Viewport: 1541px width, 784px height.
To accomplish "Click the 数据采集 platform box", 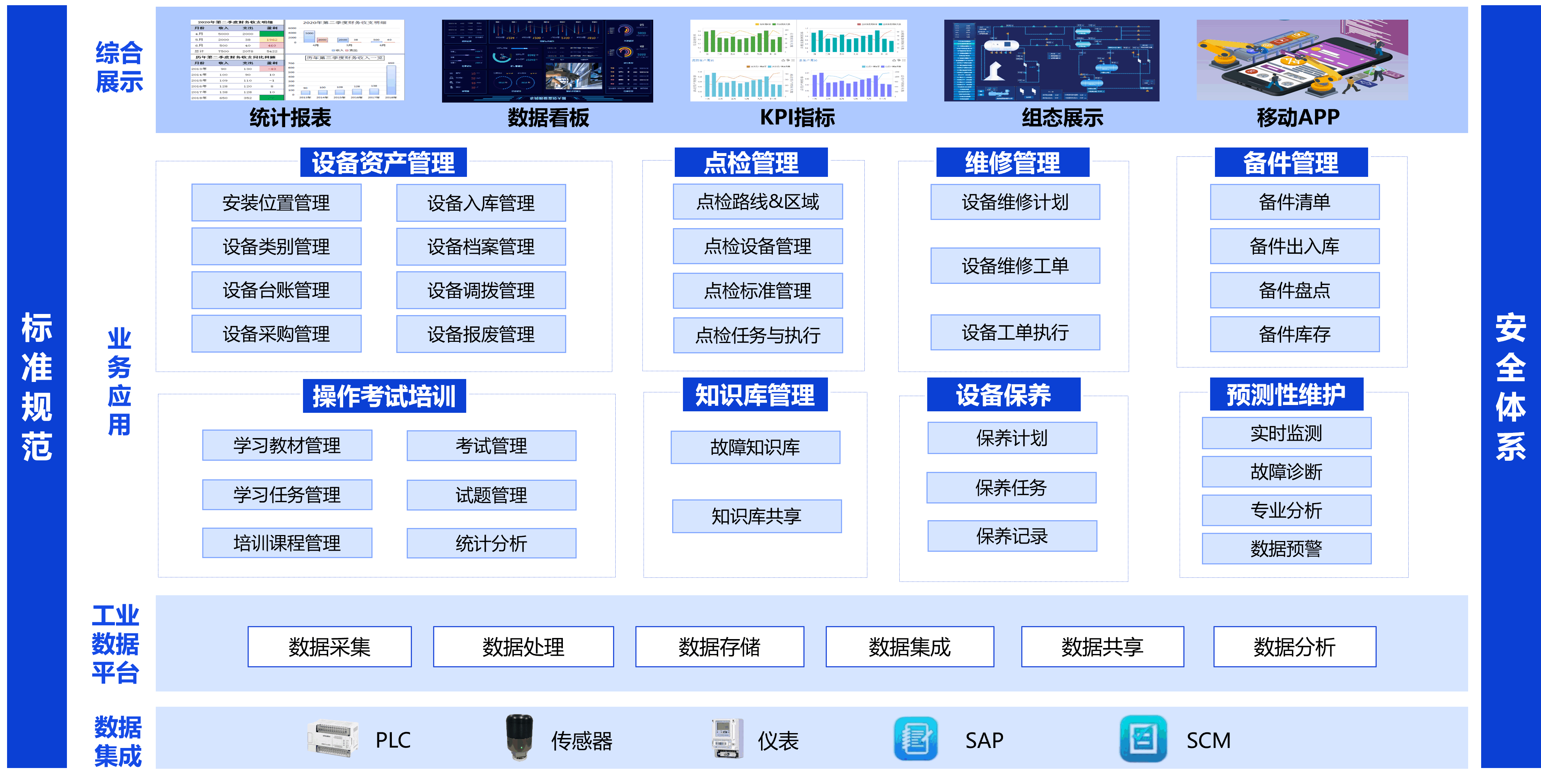I will 330,647.
